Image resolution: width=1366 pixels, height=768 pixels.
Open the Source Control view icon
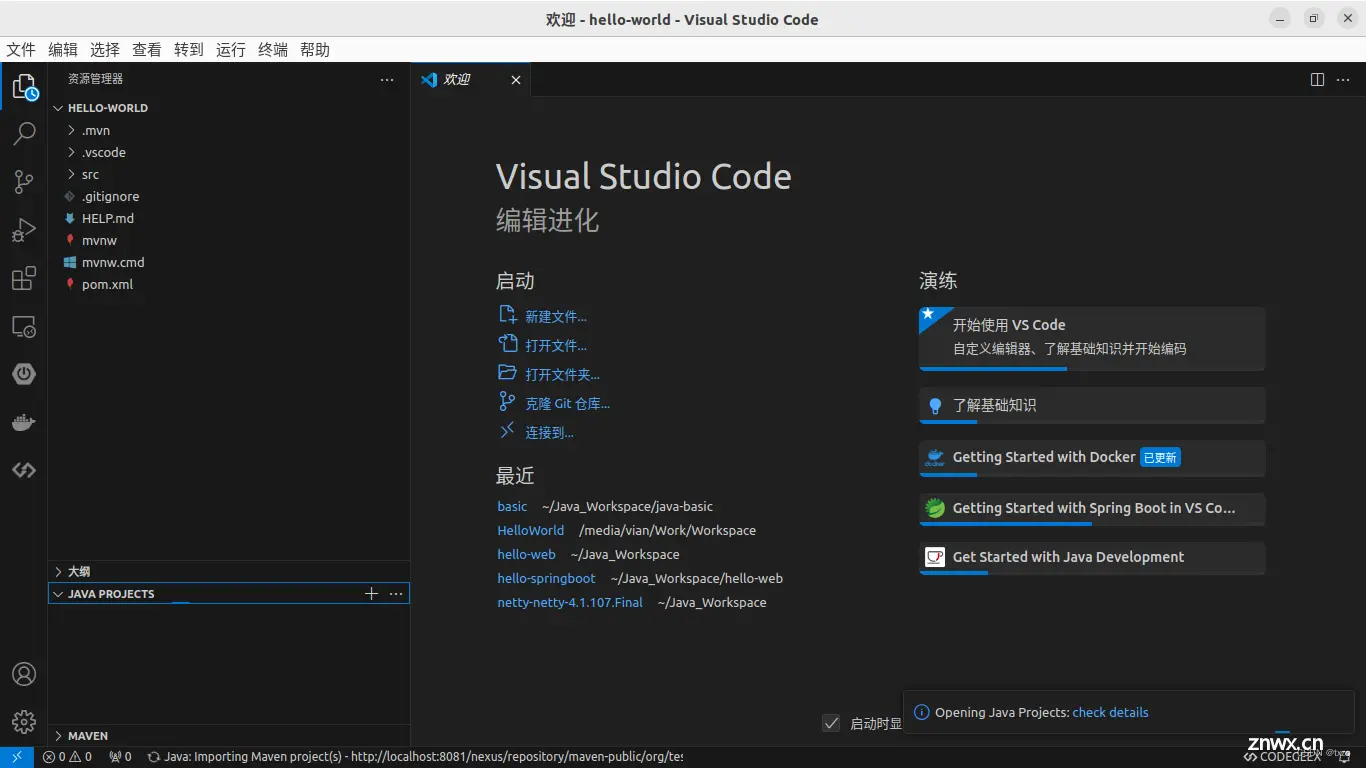[24, 182]
